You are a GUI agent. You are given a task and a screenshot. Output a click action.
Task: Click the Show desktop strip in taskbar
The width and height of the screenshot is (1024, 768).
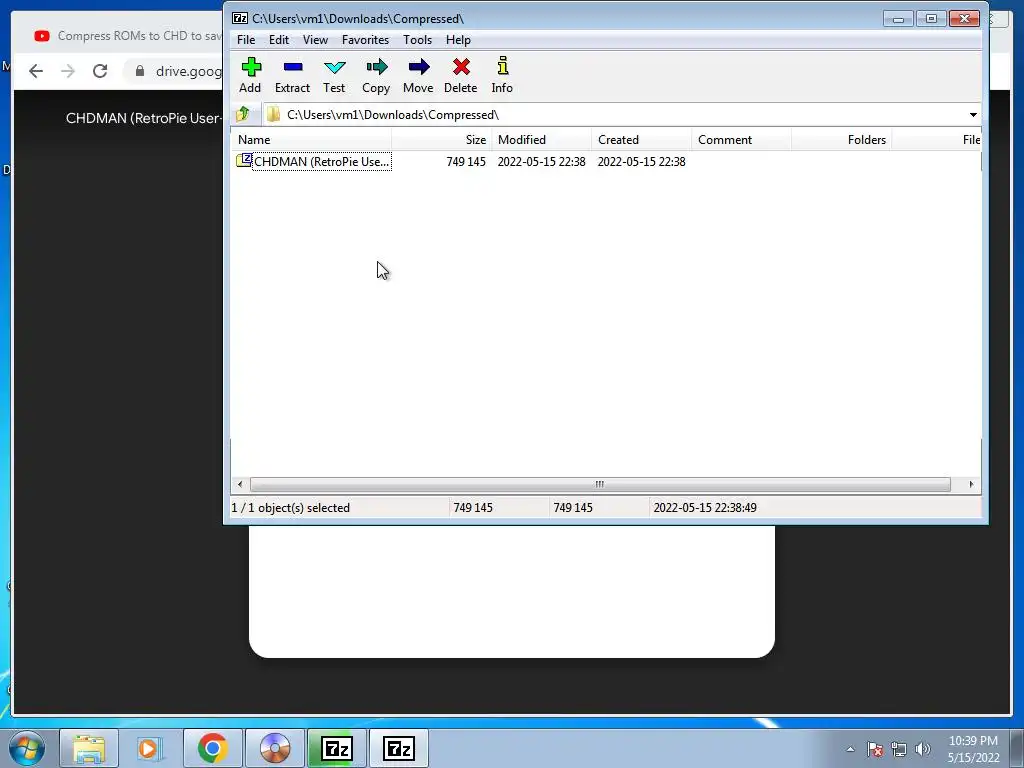(x=1017, y=748)
